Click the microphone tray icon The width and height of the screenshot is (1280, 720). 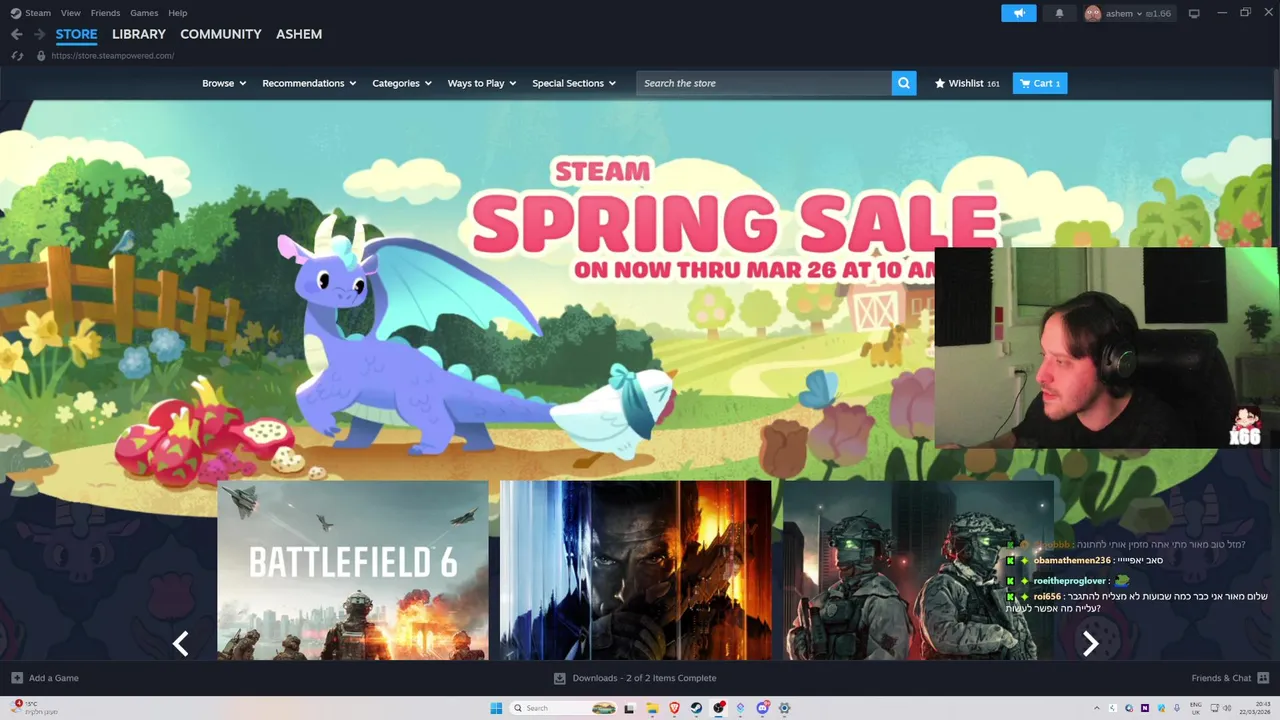coord(1176,708)
